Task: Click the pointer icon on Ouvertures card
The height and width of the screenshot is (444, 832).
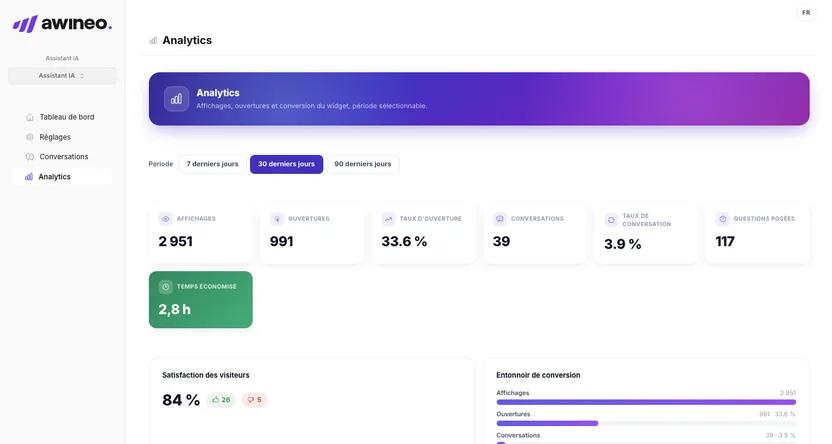Action: [x=277, y=219]
